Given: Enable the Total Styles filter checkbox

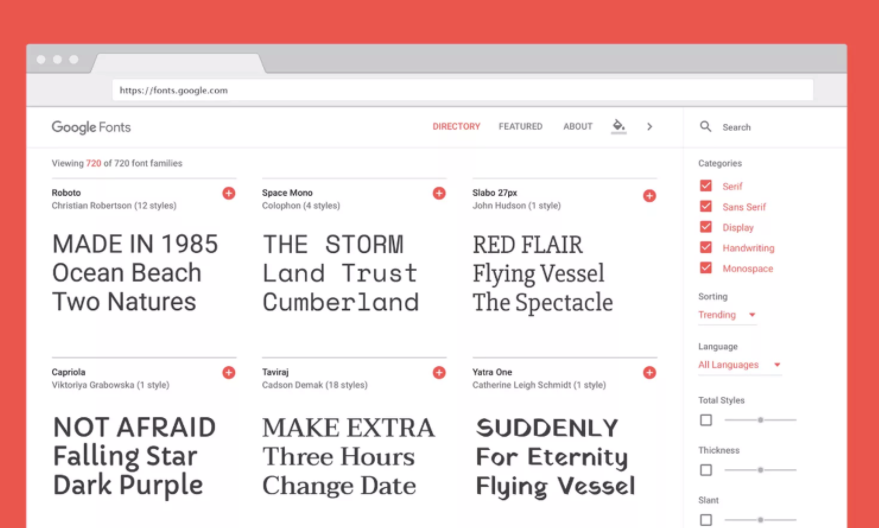Looking at the screenshot, I should pos(706,420).
